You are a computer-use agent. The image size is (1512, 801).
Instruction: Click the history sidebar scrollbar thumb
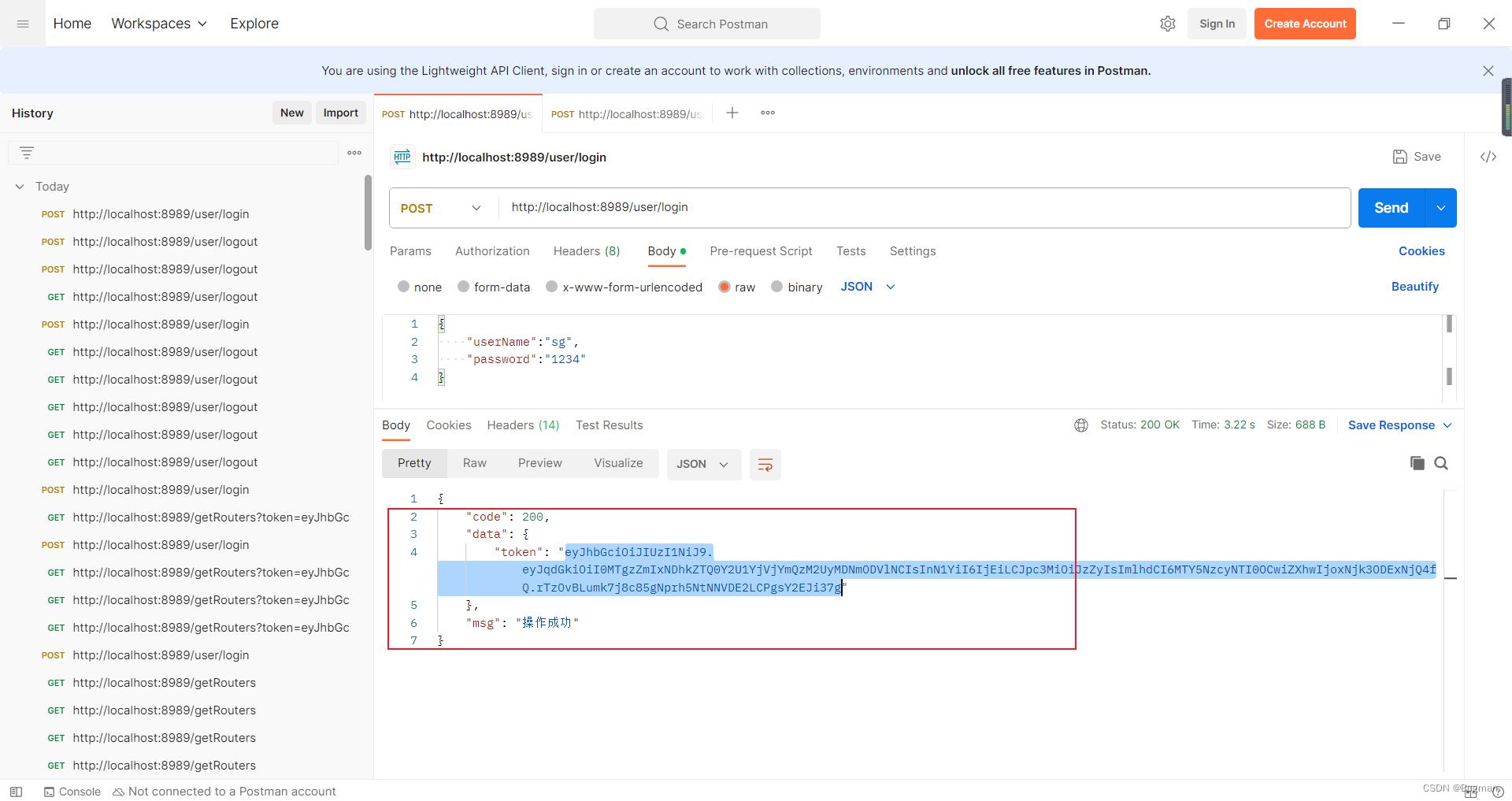pos(368,213)
